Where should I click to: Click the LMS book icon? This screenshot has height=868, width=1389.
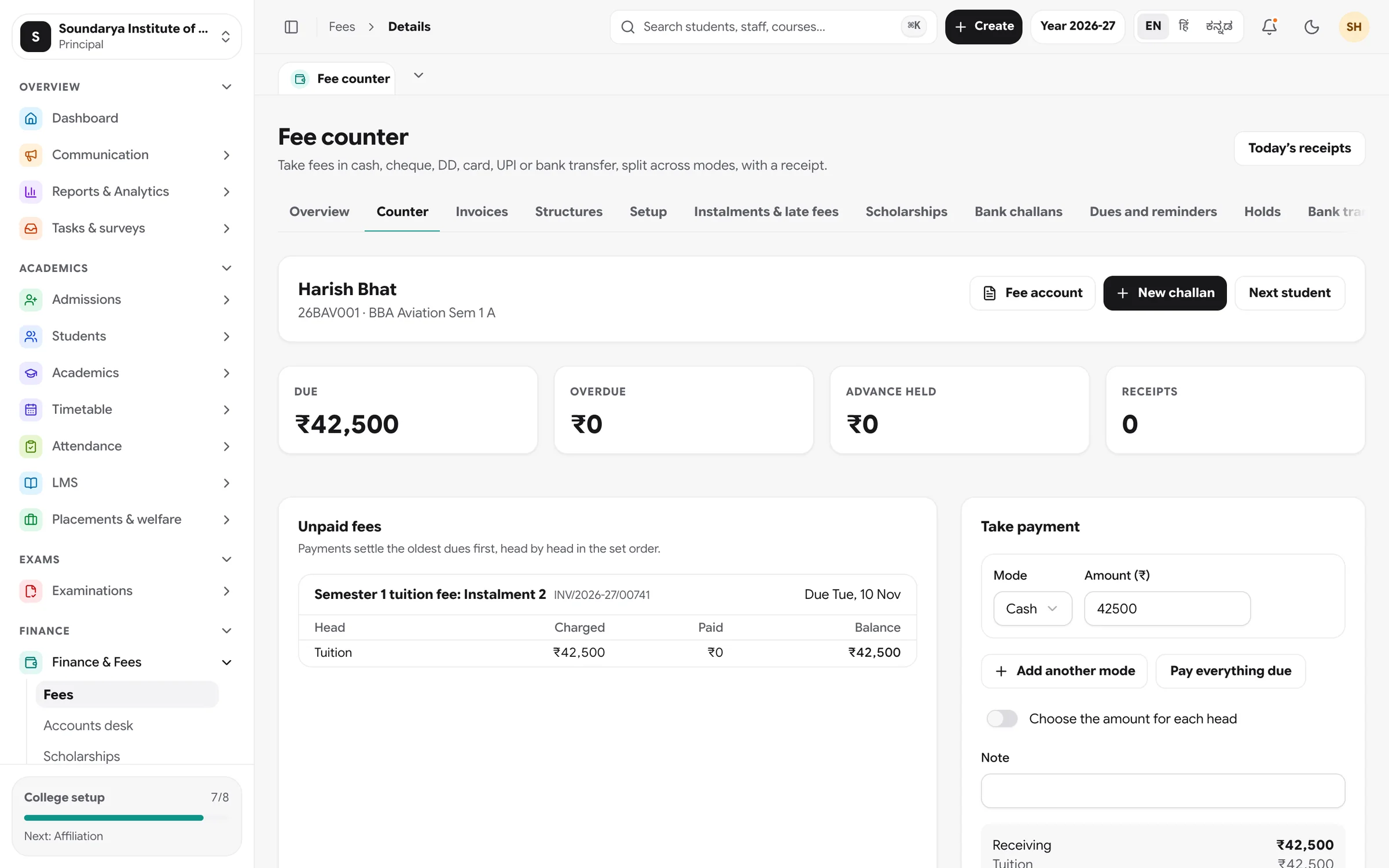(31, 483)
